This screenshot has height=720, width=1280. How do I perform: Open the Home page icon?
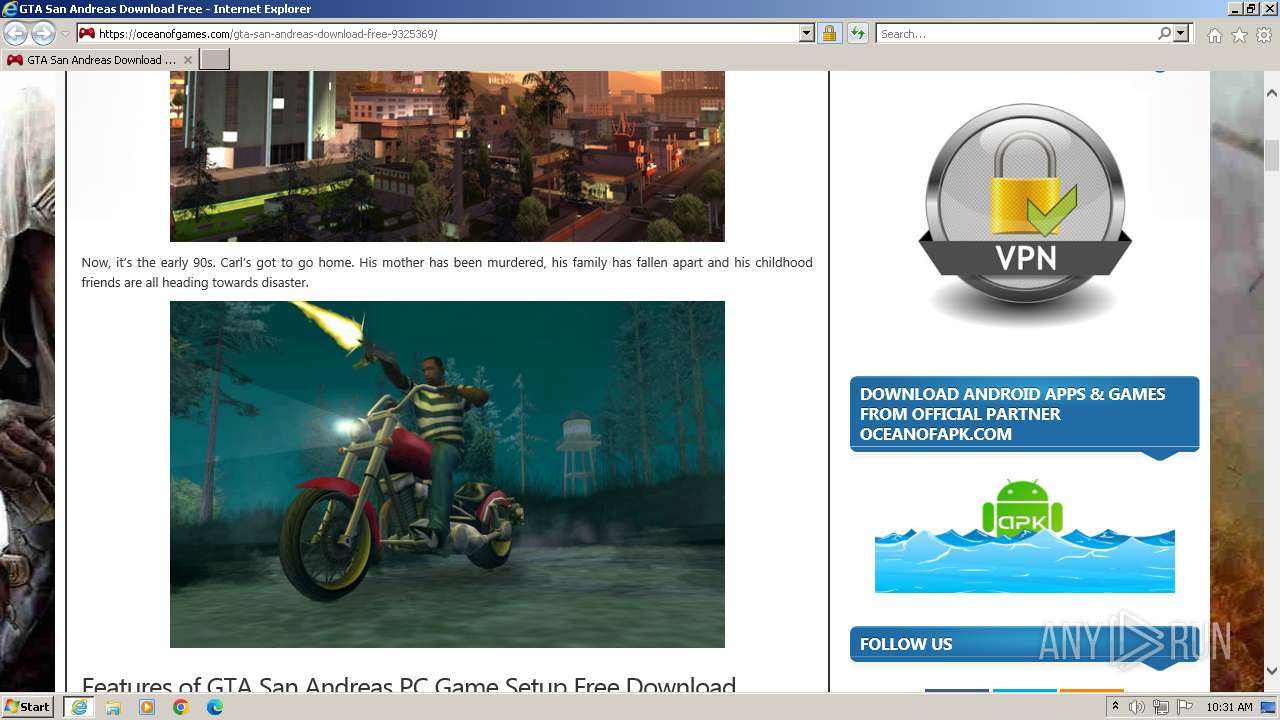[x=1214, y=35]
